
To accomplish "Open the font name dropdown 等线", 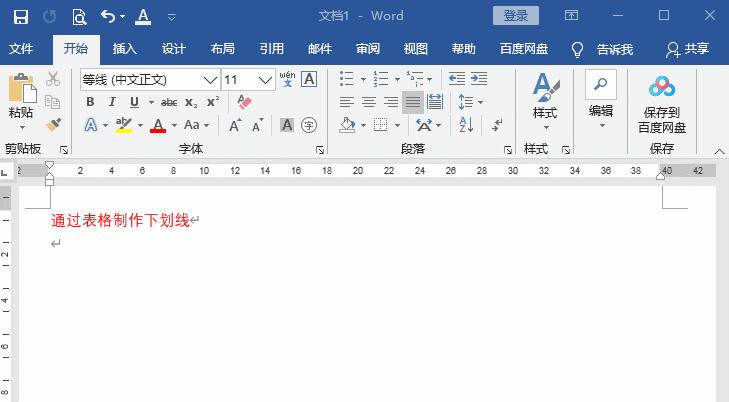I will pos(210,80).
